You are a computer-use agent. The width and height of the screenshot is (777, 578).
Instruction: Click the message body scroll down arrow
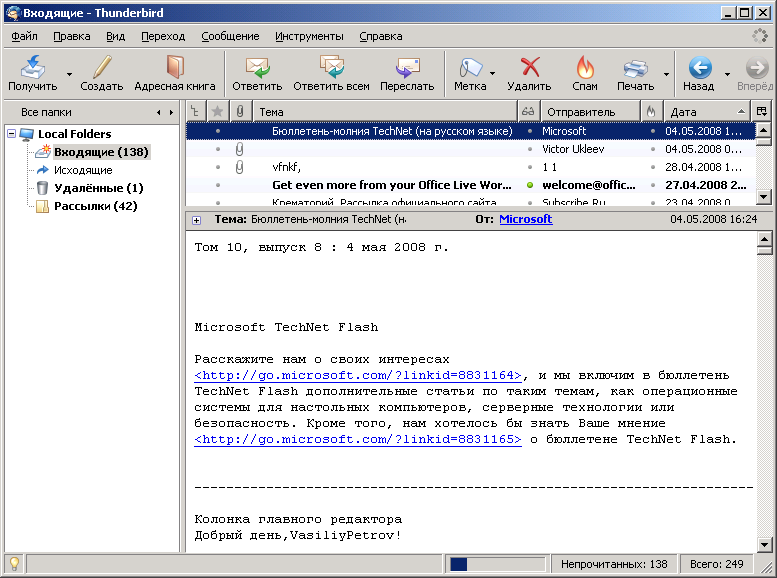[x=764, y=545]
